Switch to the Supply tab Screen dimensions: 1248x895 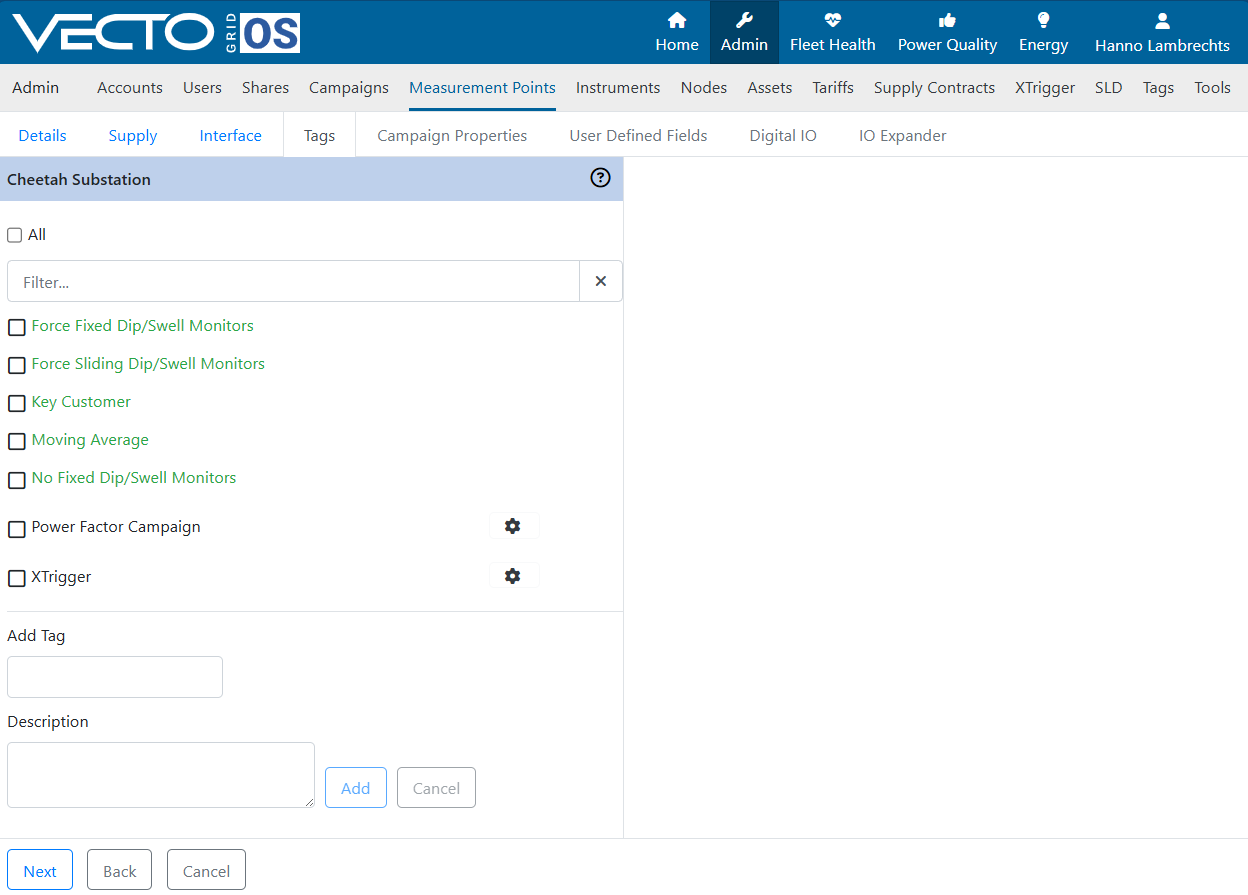[133, 135]
